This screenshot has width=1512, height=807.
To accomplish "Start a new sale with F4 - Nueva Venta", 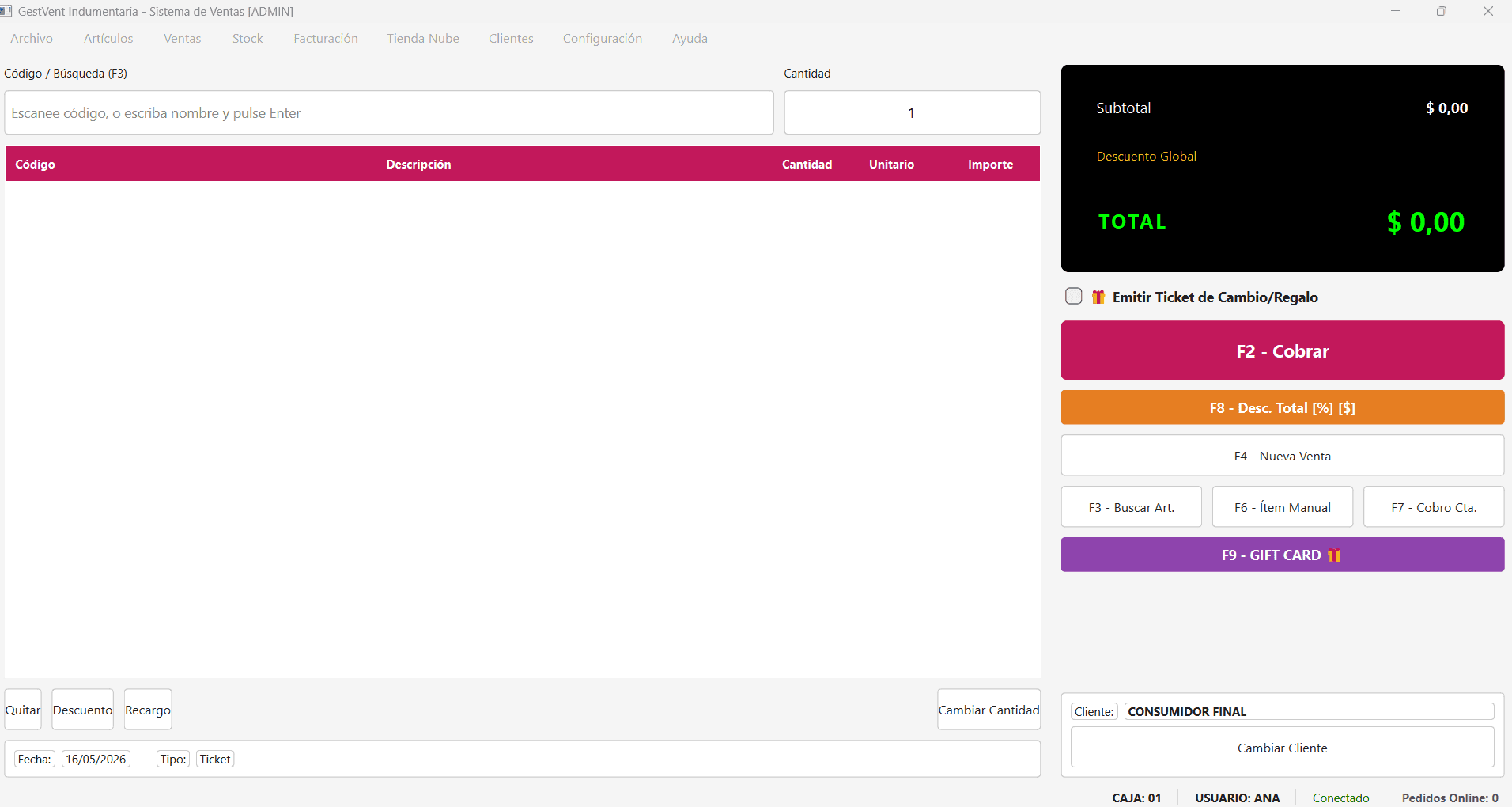I will 1283,456.
